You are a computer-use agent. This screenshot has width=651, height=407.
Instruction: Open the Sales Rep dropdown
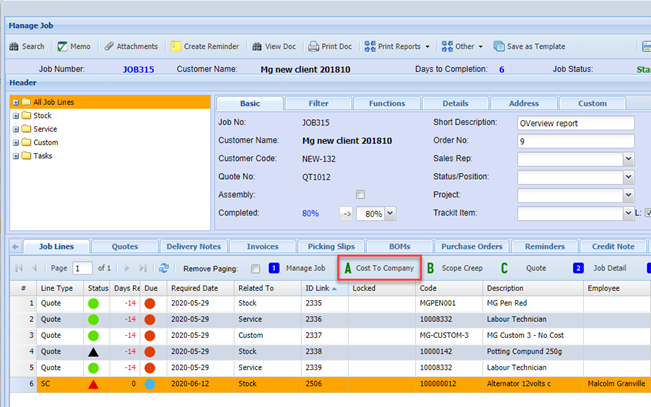click(x=628, y=159)
